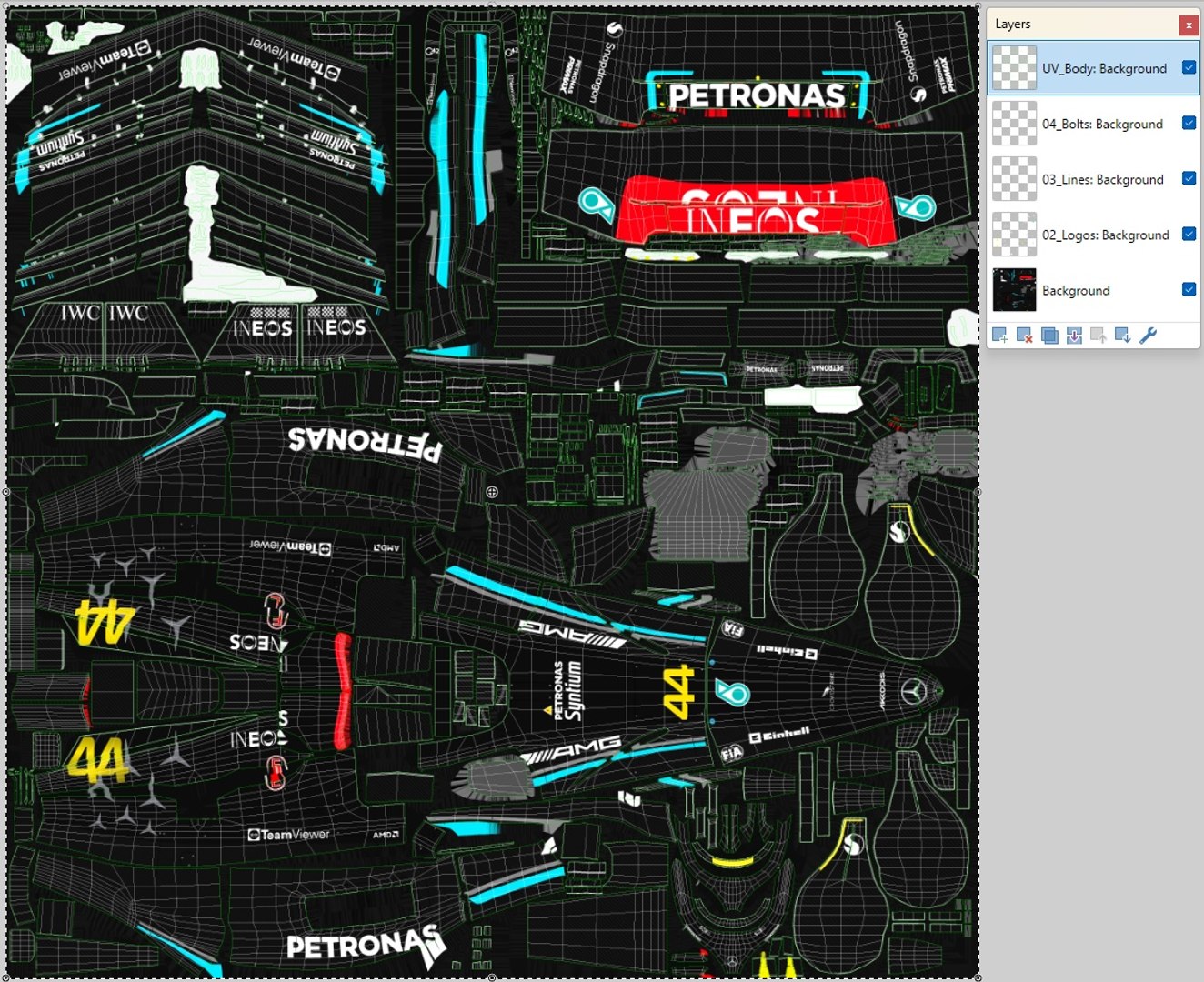The image size is (1204, 982).
Task: Select the 03_Lines: Background layer name
Action: coord(1103,179)
